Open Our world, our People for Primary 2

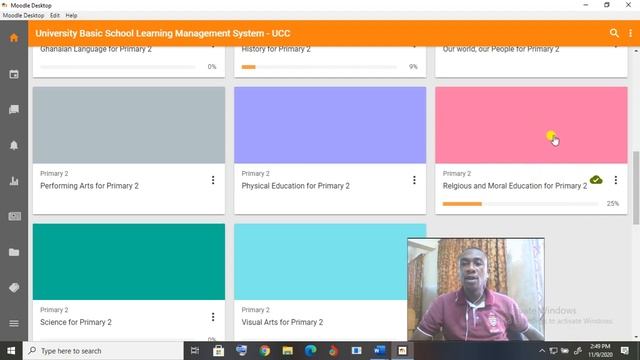point(501,49)
